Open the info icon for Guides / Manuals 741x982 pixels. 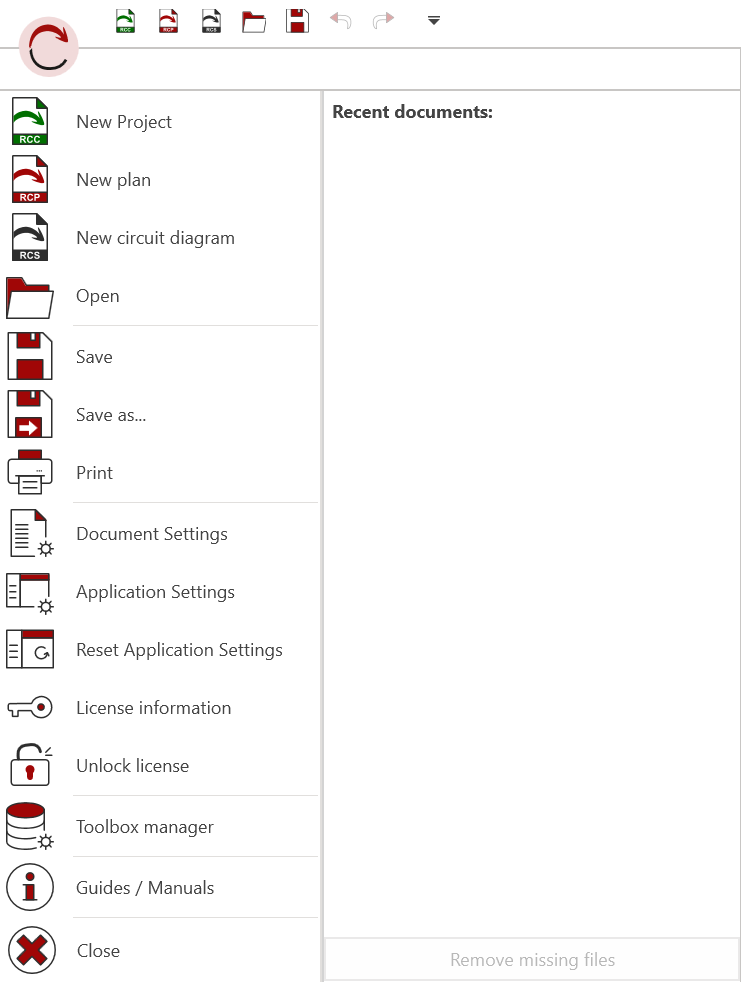pyautogui.click(x=29, y=887)
